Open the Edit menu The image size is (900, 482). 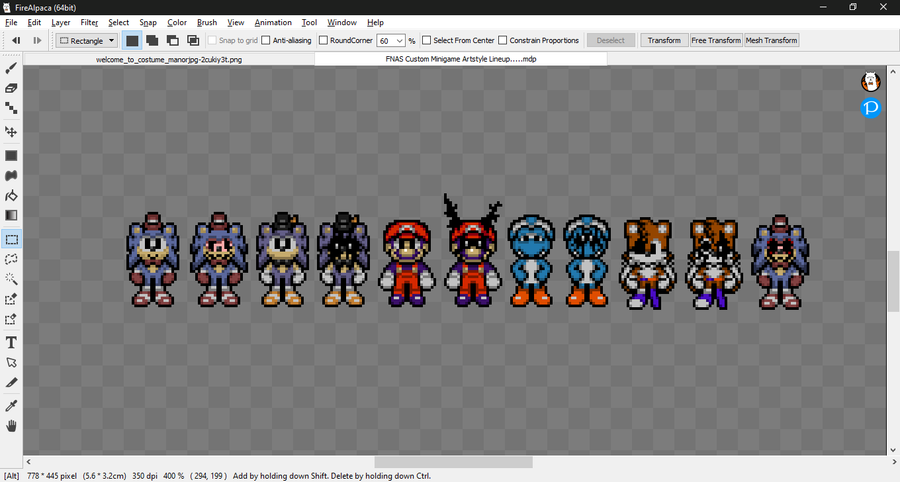tap(34, 22)
